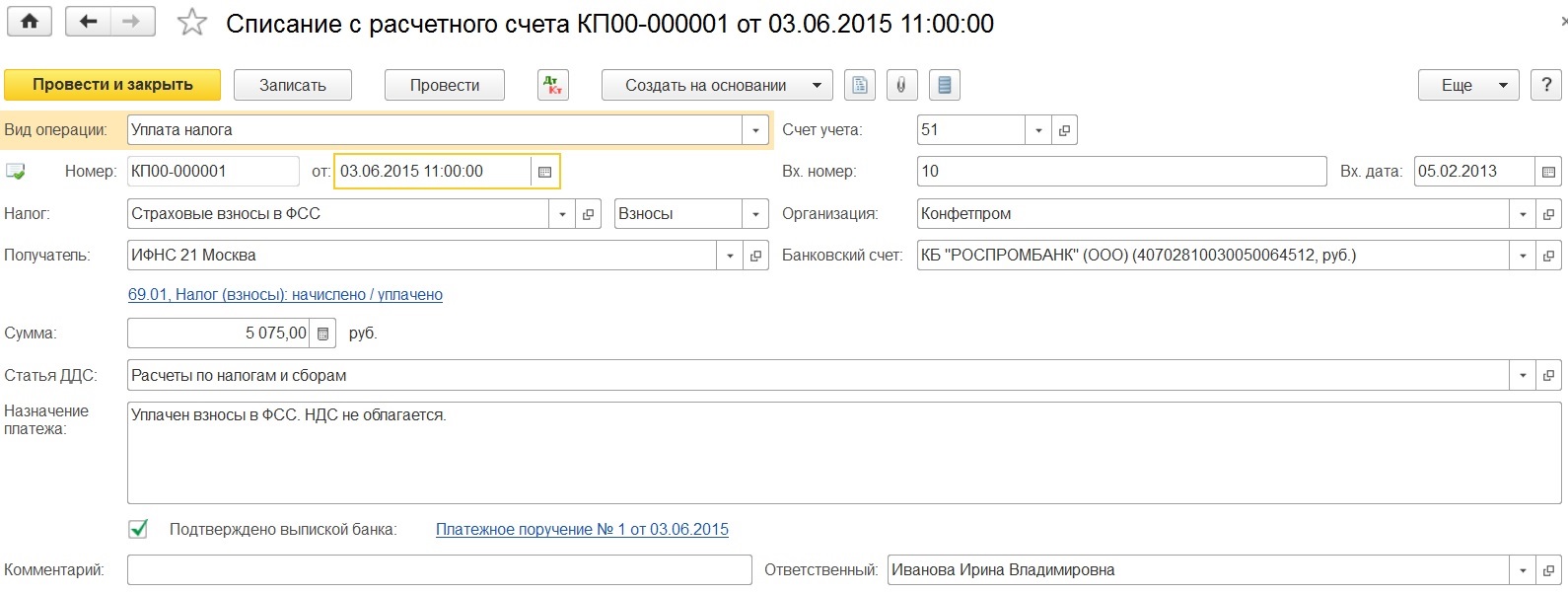
Task: Open the Еще menu
Action: [x=1467, y=85]
